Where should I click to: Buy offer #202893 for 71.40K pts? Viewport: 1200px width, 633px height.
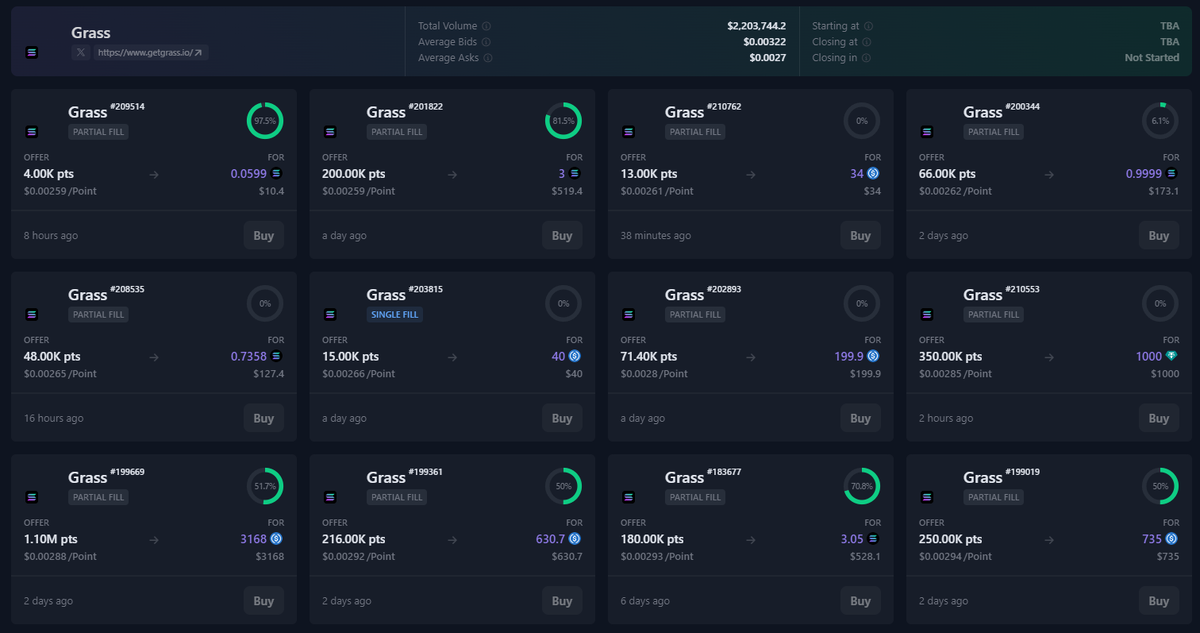click(861, 419)
